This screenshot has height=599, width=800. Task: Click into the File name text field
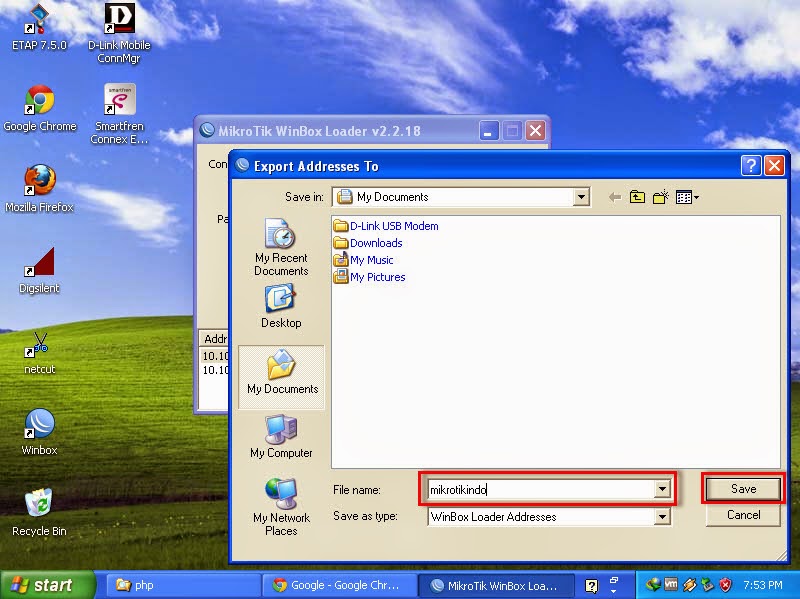541,490
